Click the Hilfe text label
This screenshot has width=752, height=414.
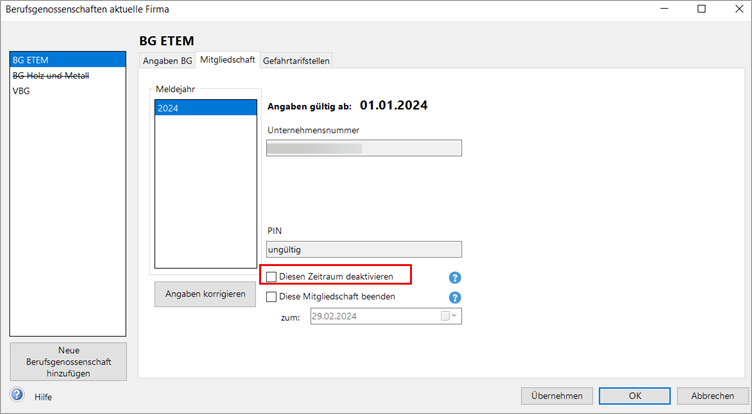pos(43,397)
